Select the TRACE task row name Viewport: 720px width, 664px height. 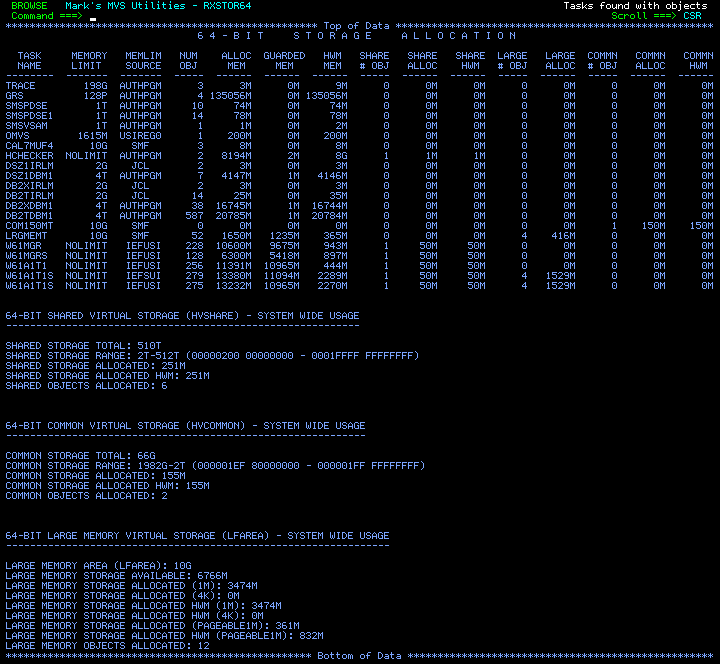click(x=23, y=86)
